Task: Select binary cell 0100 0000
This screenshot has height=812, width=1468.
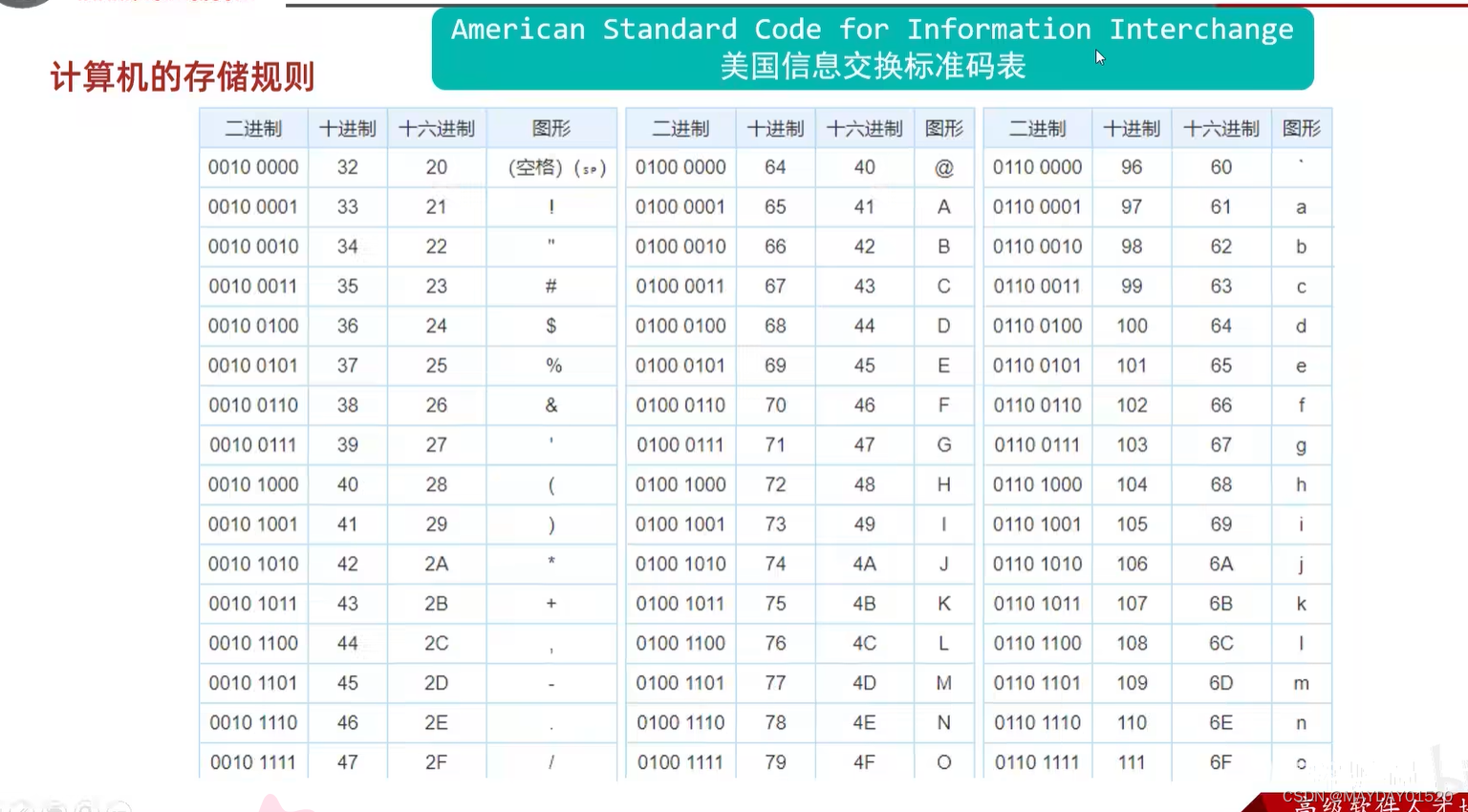Action: click(680, 167)
